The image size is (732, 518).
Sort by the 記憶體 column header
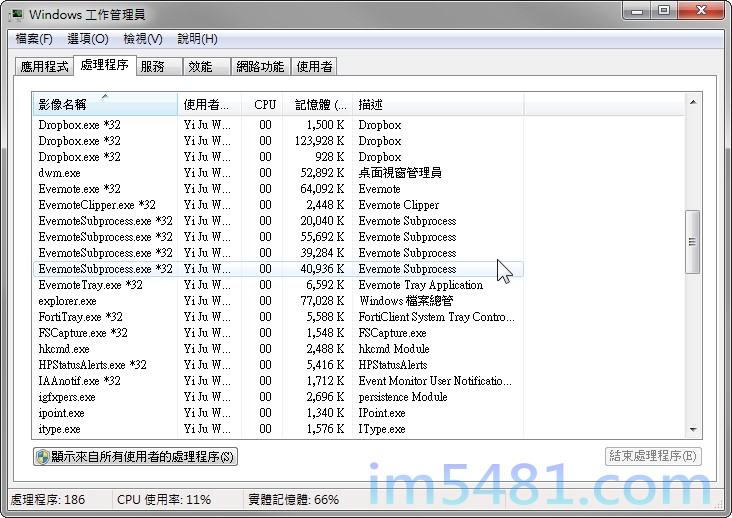click(317, 105)
